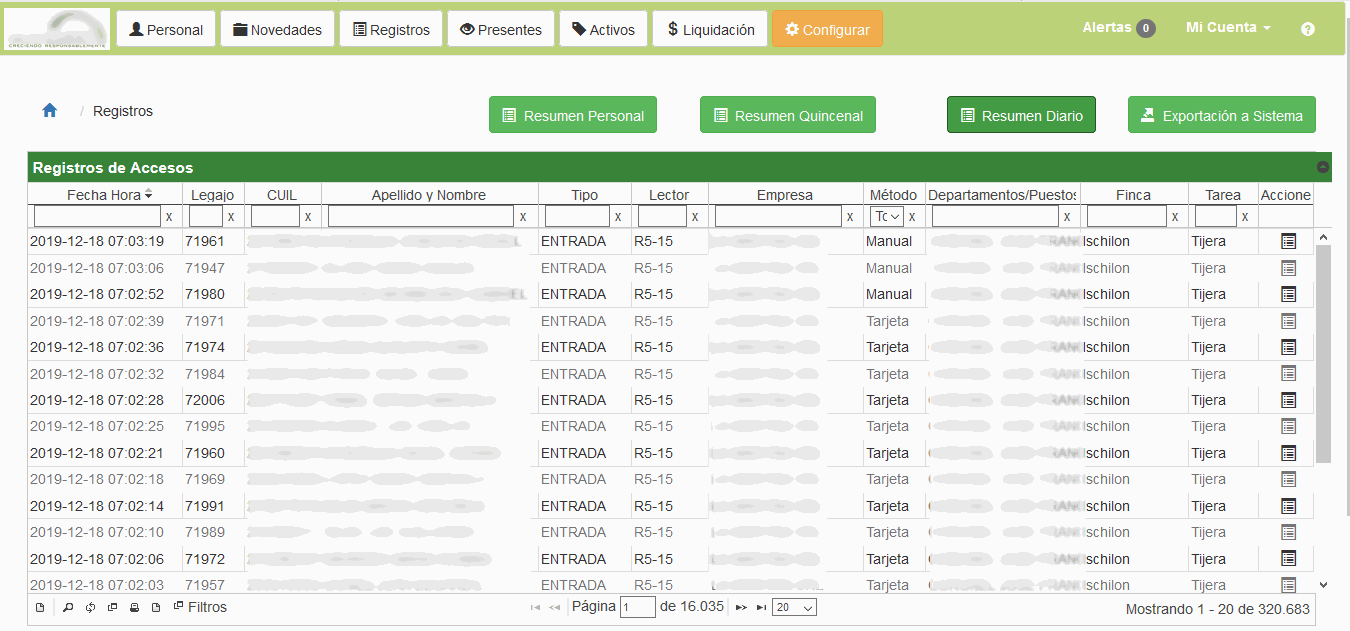Click the home icon in the breadcrumb

coord(49,111)
